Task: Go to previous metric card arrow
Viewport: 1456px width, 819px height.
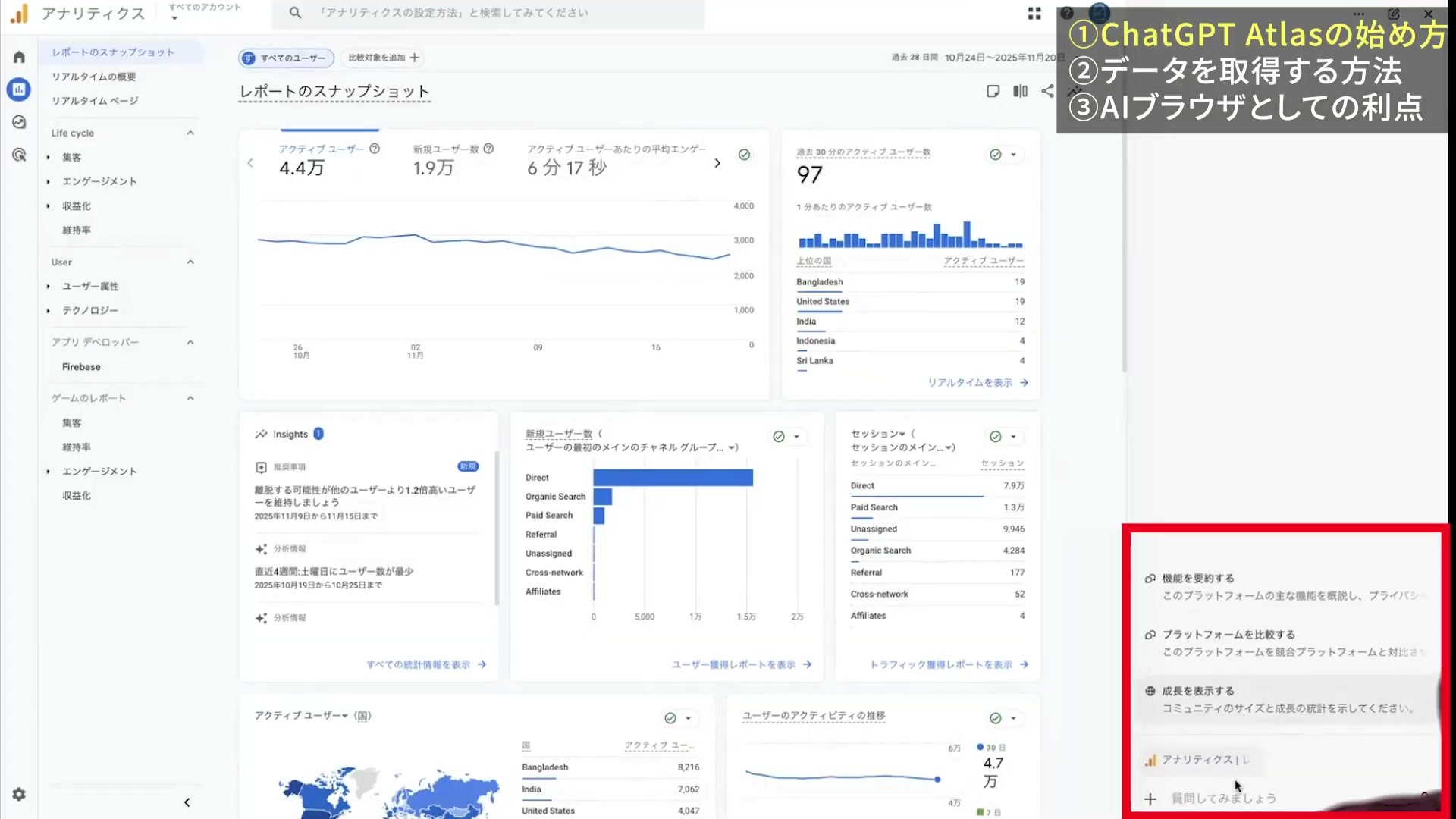Action: tap(250, 163)
